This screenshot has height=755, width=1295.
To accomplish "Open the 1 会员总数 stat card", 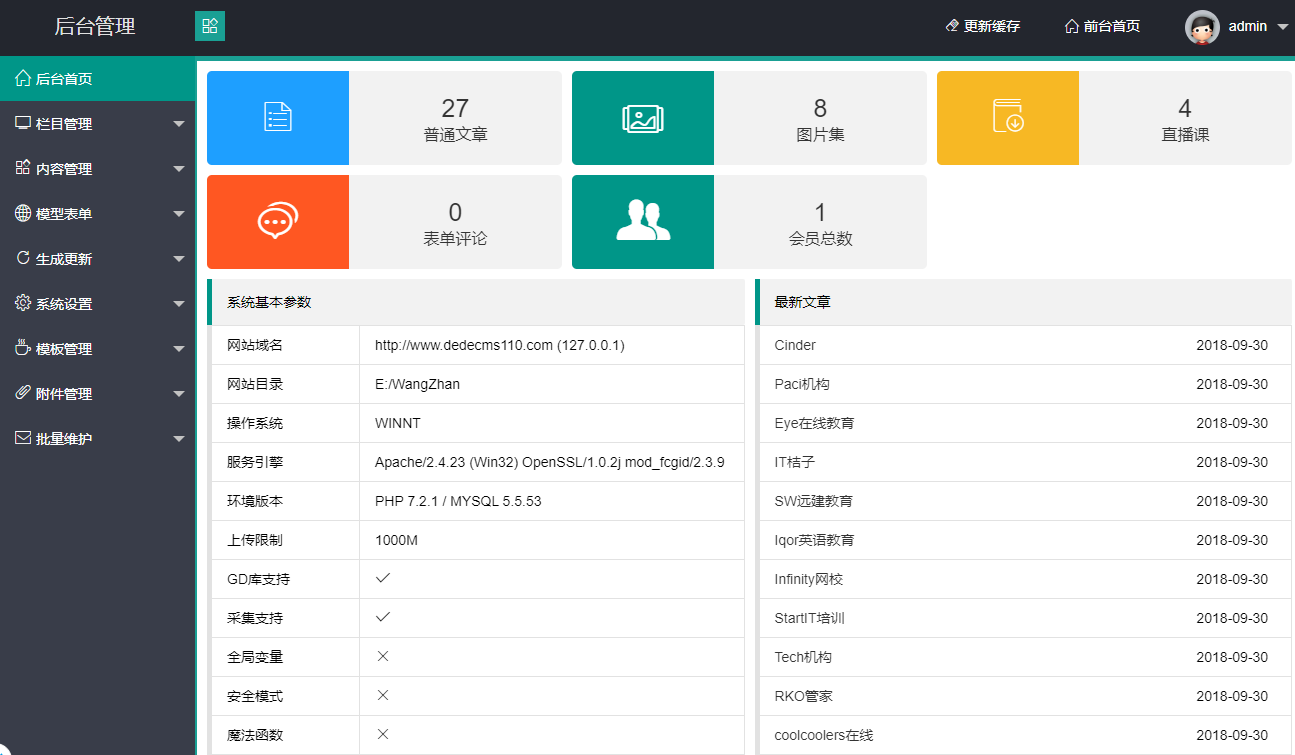I will coord(749,222).
